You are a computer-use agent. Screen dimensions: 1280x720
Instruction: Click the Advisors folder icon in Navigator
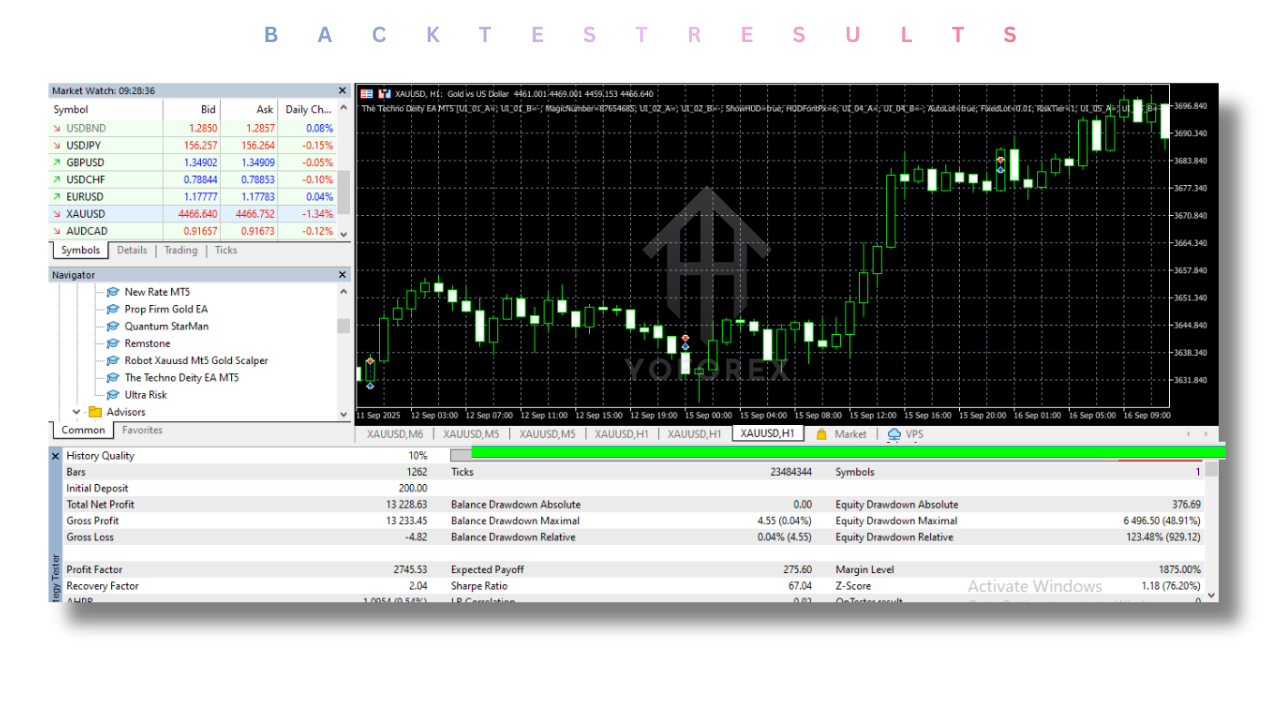point(95,412)
